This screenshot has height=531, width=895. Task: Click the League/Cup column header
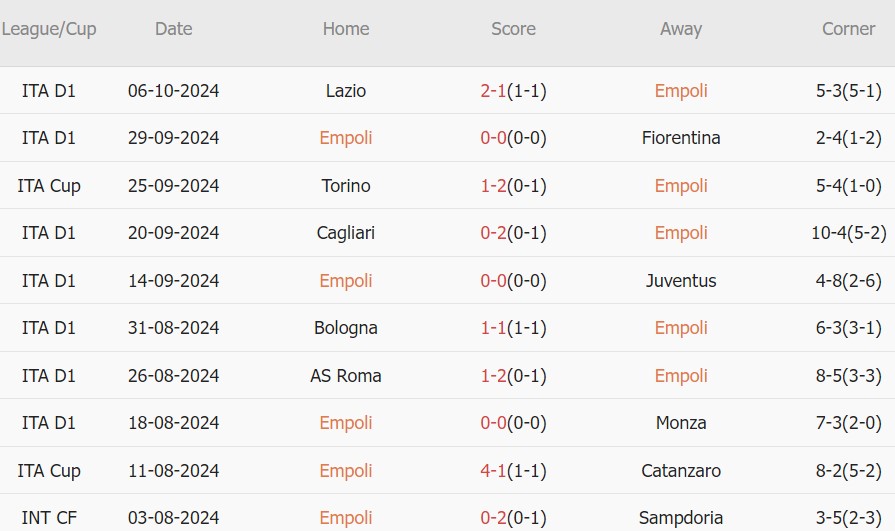49,29
